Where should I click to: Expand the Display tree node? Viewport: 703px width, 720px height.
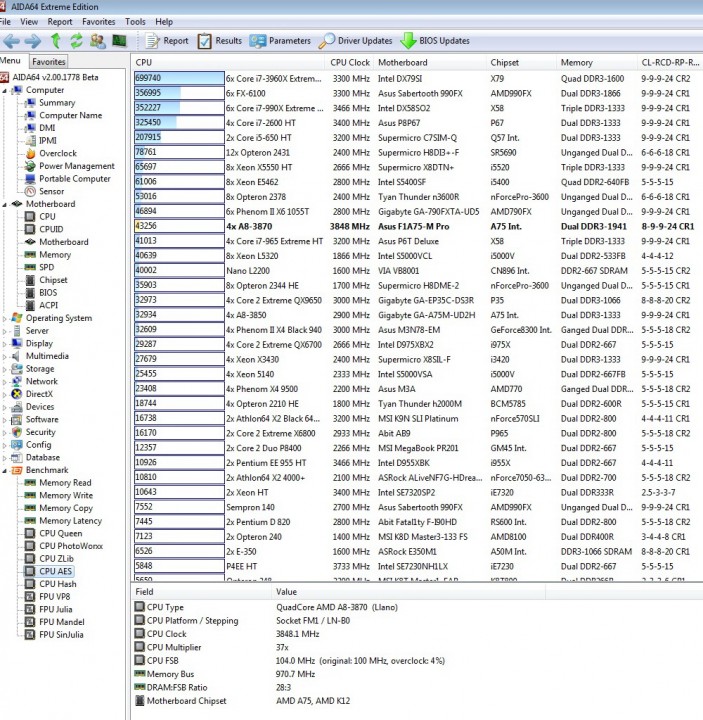click(5, 343)
